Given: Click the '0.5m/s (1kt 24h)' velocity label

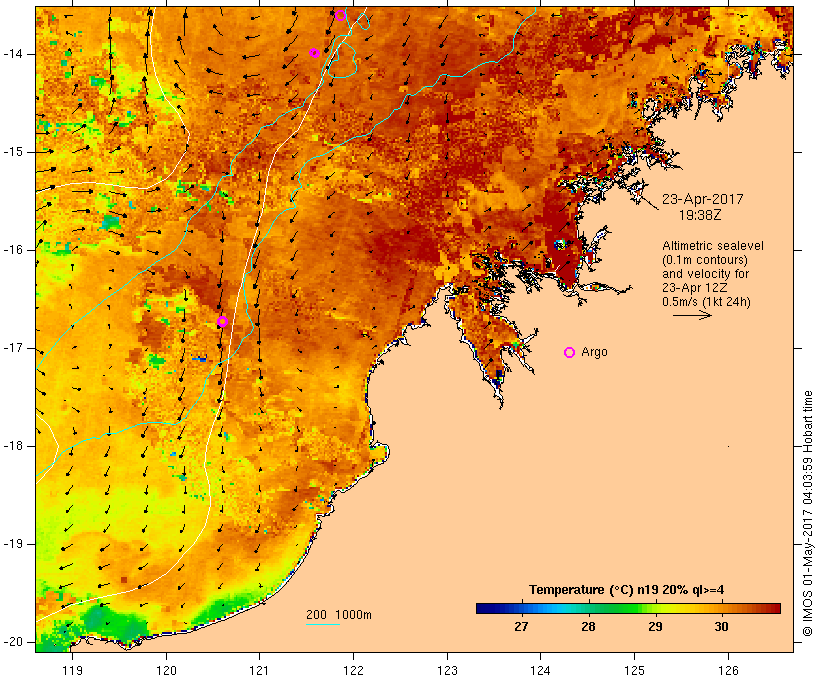Looking at the screenshot, I should [706, 302].
